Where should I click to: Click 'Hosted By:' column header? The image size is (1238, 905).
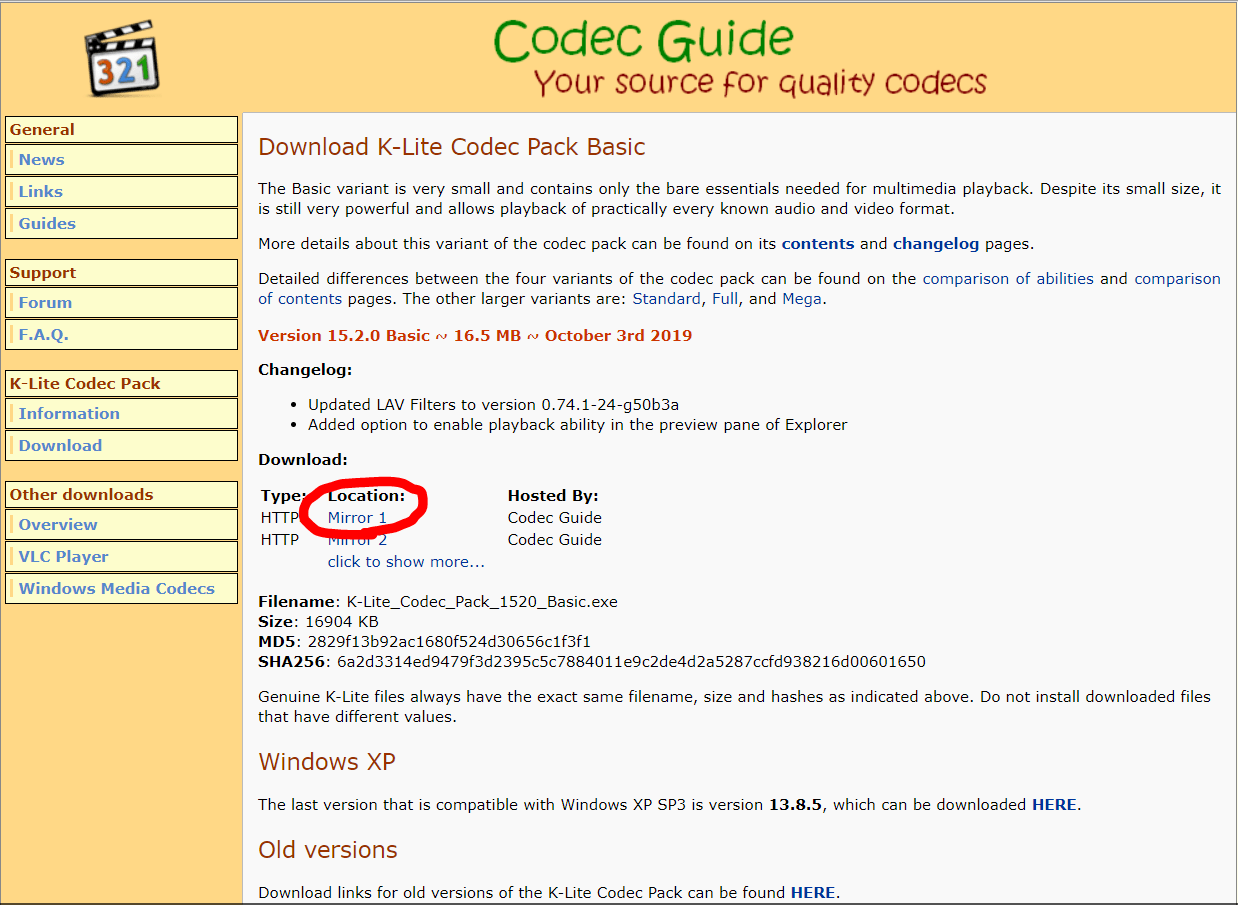(553, 496)
